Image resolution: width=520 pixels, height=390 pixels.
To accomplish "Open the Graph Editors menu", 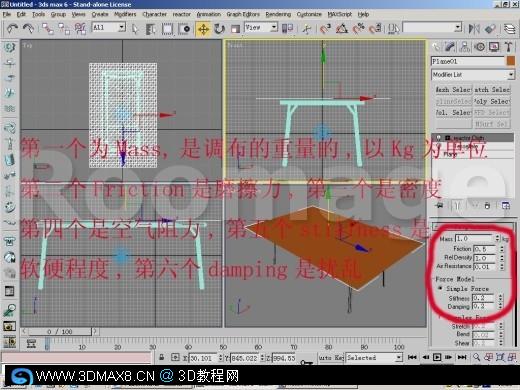I will [x=243, y=14].
